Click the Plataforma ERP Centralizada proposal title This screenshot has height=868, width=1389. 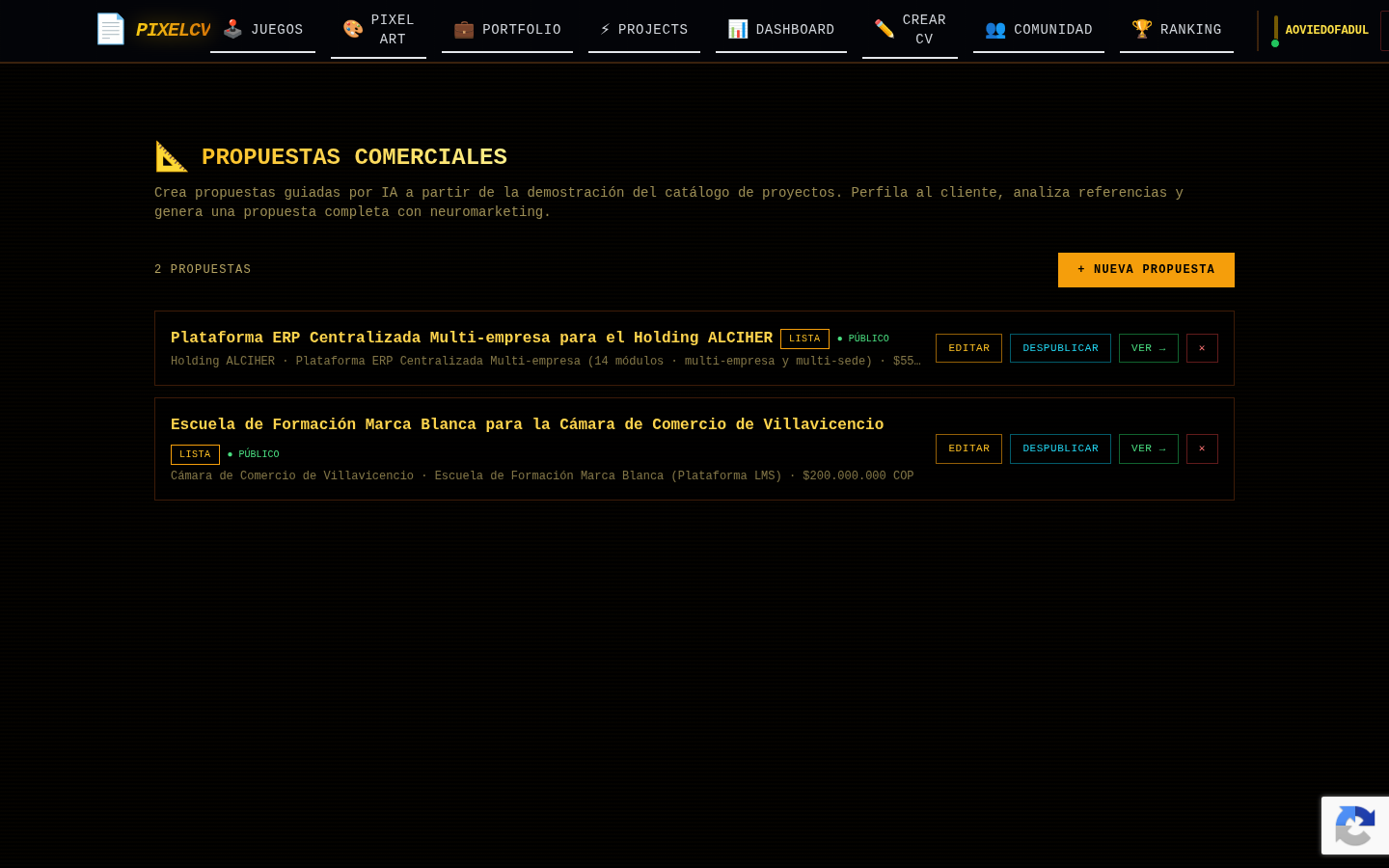click(472, 338)
